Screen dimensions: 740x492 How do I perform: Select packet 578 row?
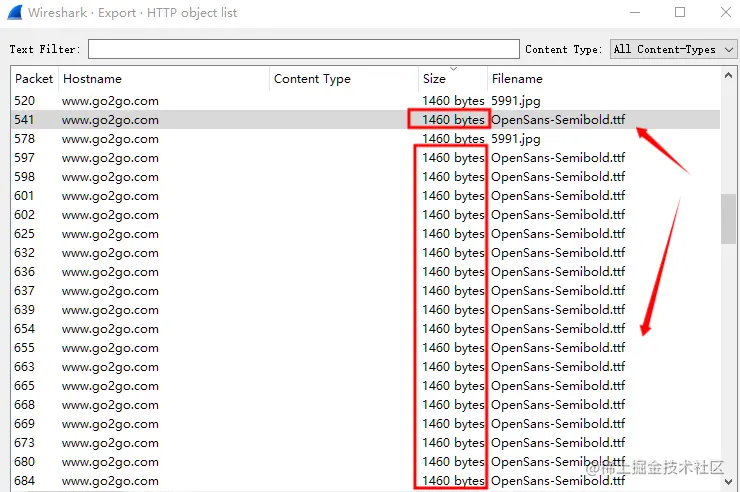366,139
